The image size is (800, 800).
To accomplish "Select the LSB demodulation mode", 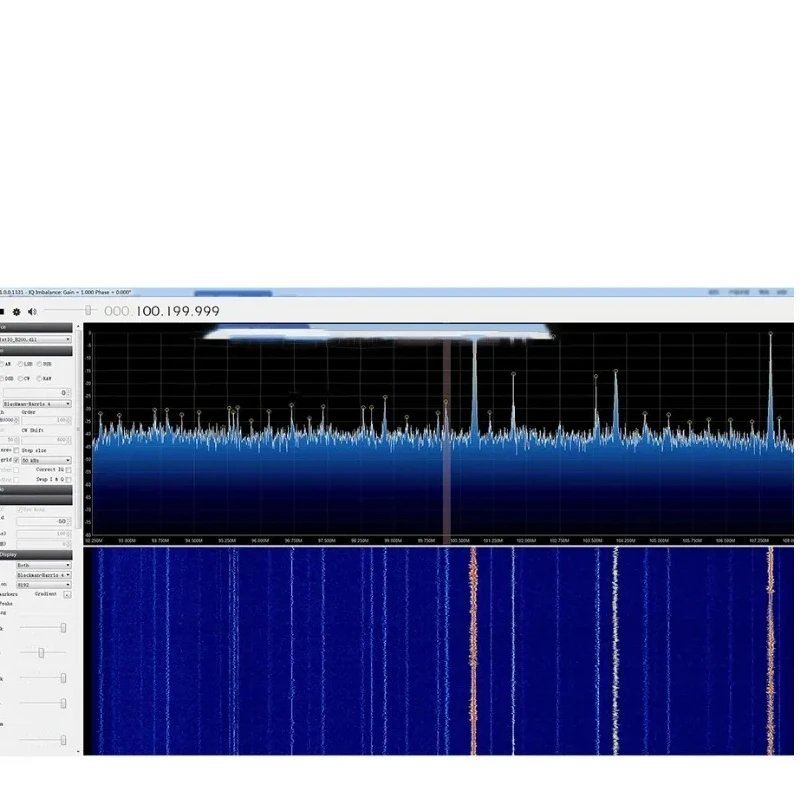I will pos(21,364).
